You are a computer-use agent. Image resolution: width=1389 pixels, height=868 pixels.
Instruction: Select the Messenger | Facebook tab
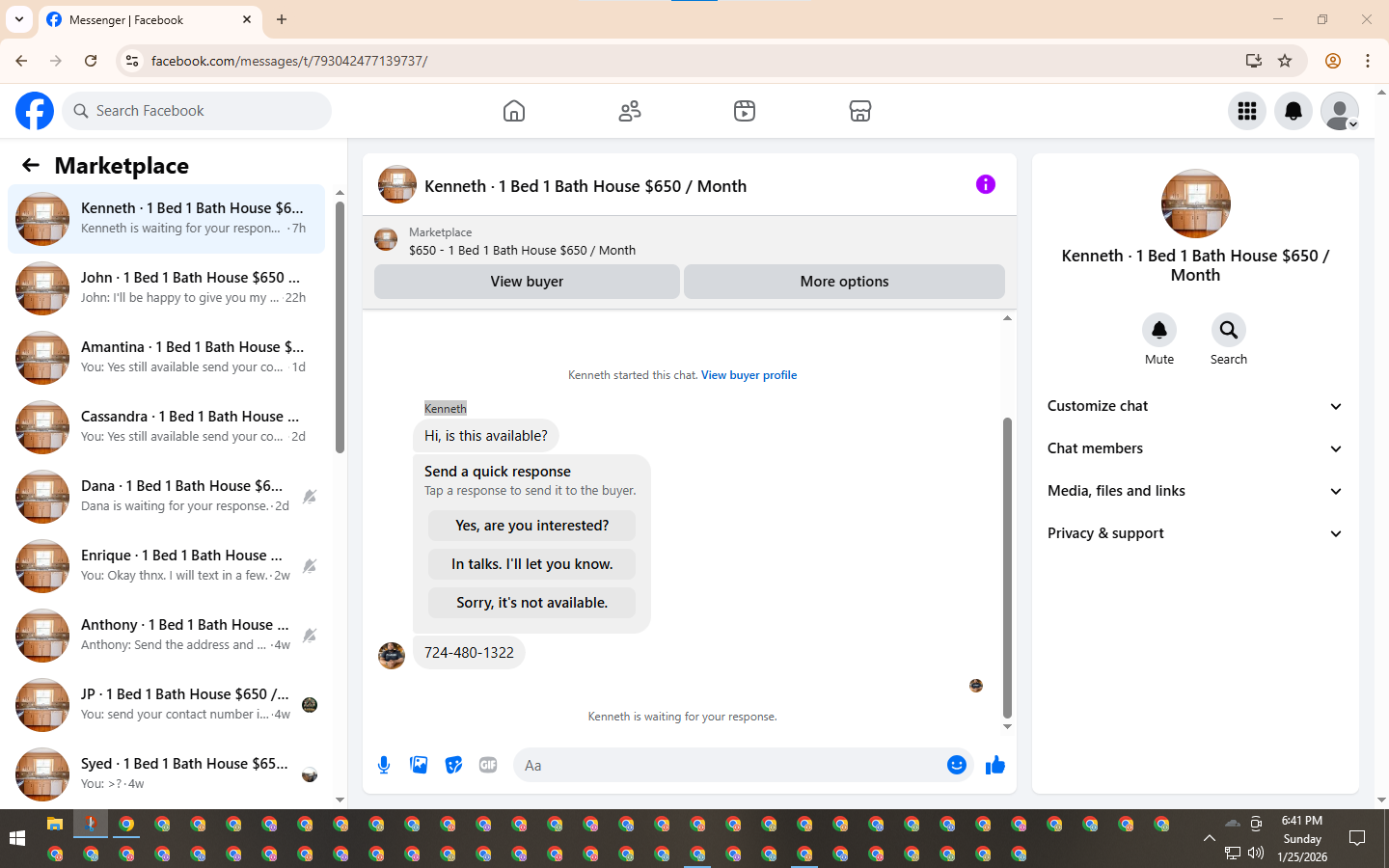coord(150,19)
